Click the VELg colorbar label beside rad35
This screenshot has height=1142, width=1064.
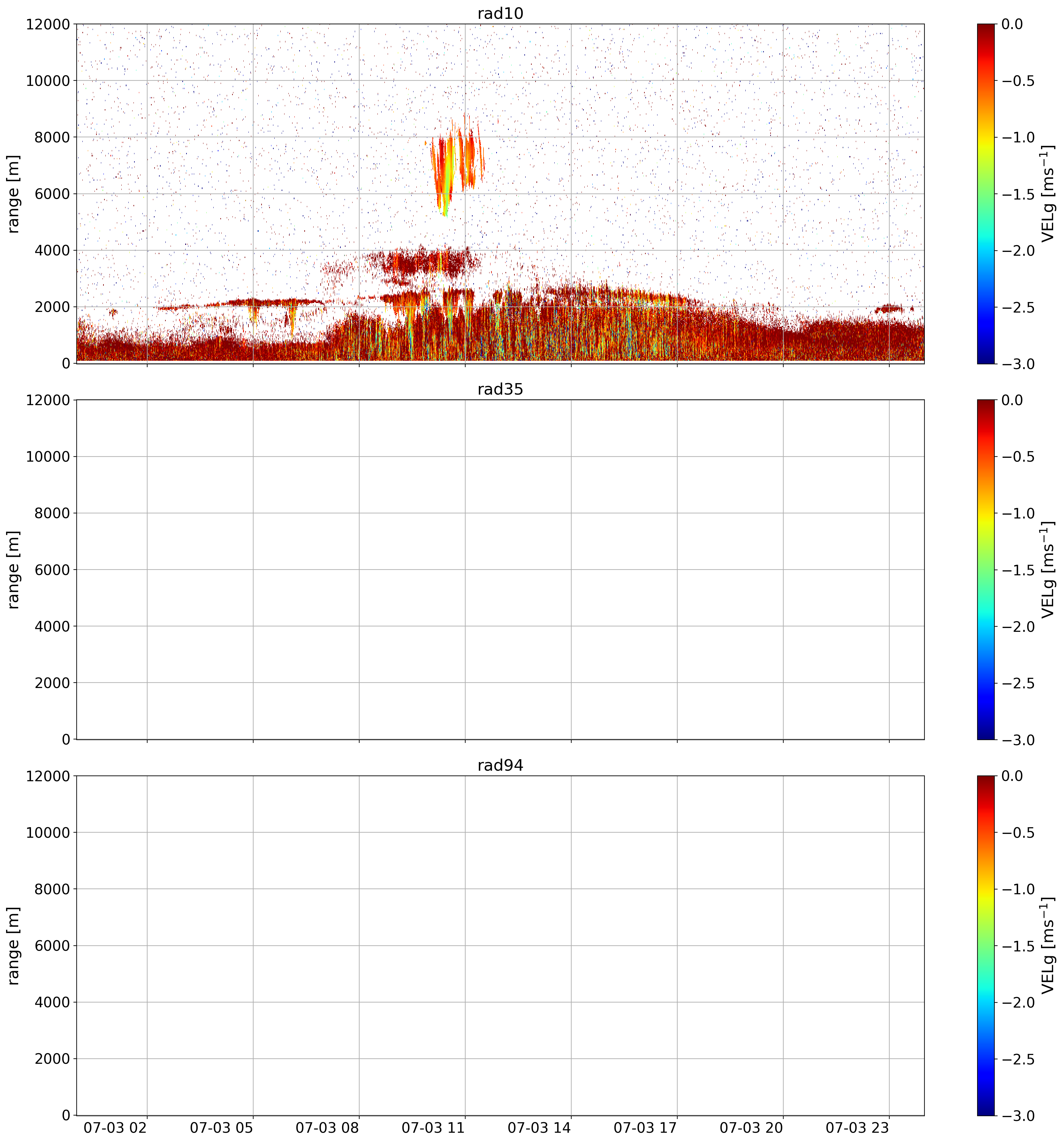point(1048,570)
